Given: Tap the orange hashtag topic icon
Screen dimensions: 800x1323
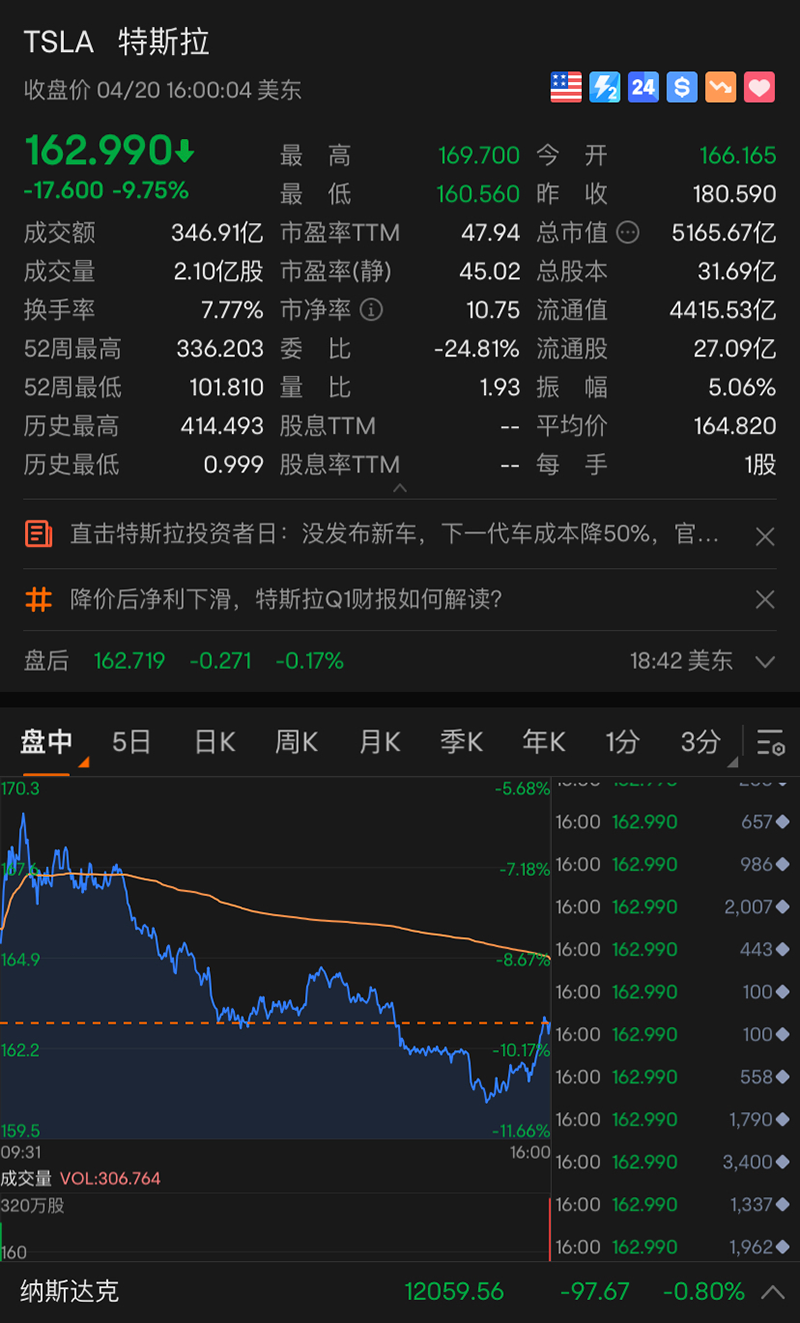Looking at the screenshot, I should (38, 599).
